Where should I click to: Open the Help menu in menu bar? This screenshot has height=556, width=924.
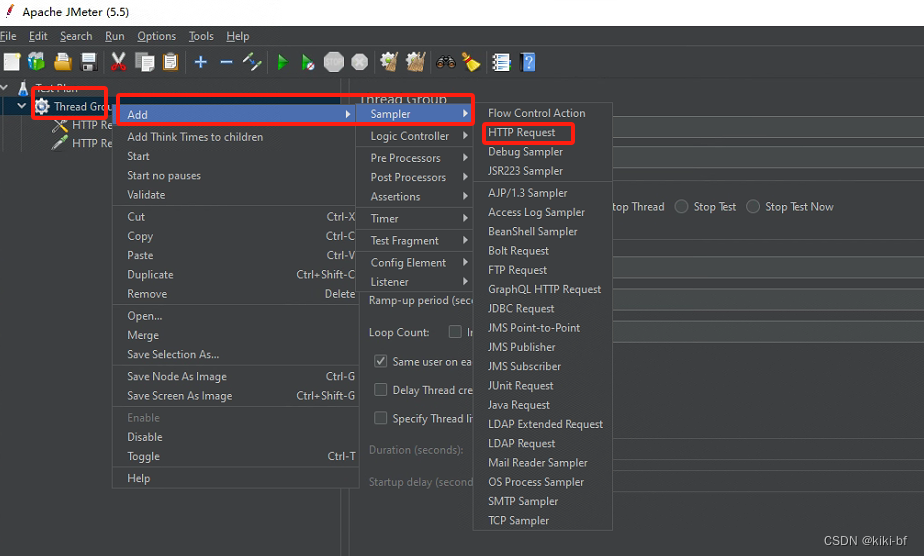tap(238, 36)
